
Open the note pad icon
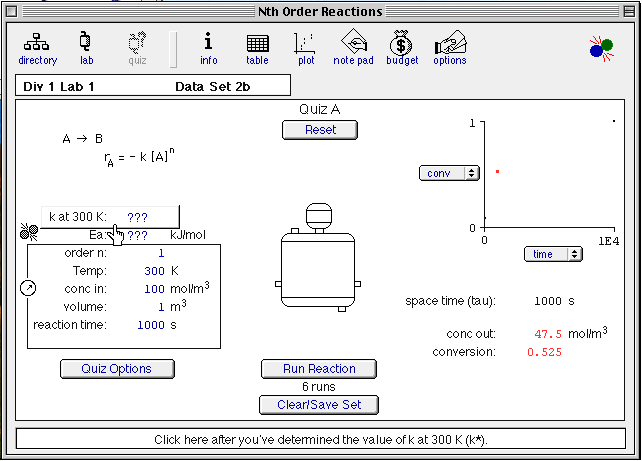(353, 43)
